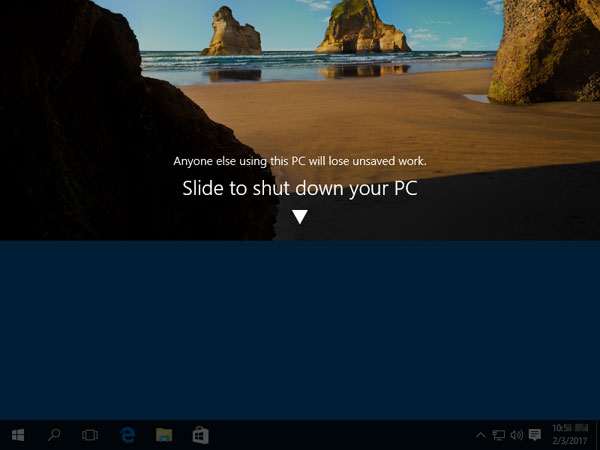Click the "Slide to shut down your PC" text
The image size is (600, 450).
299,188
